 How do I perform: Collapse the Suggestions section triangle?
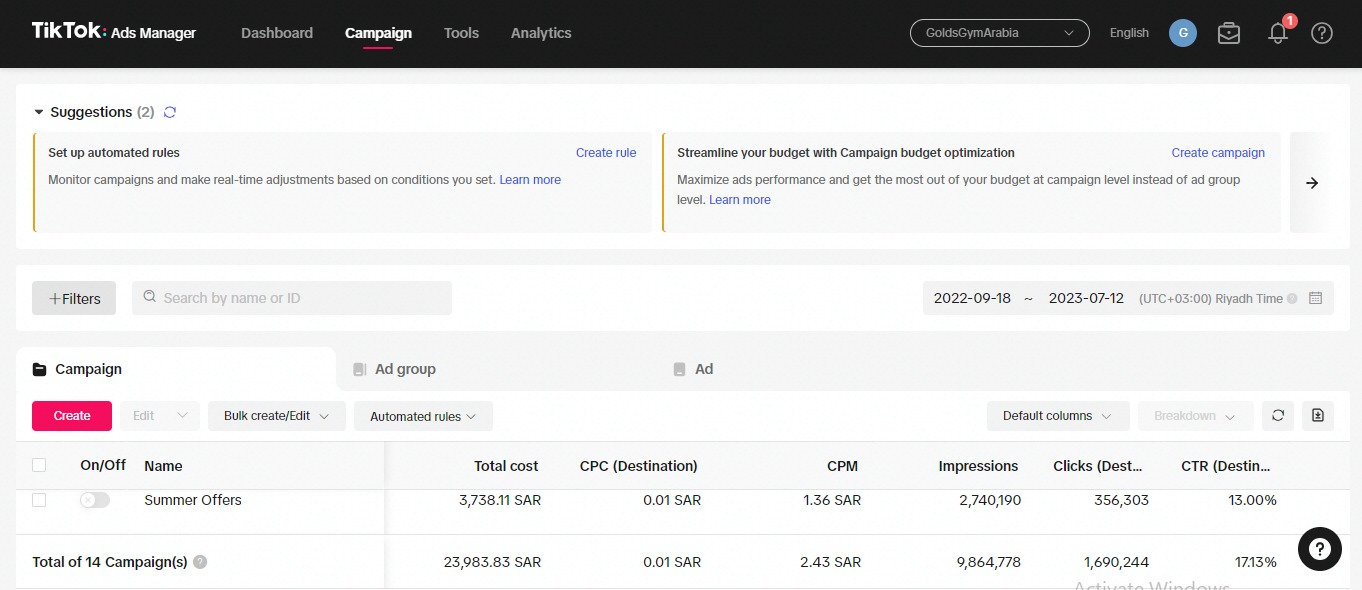pos(39,112)
